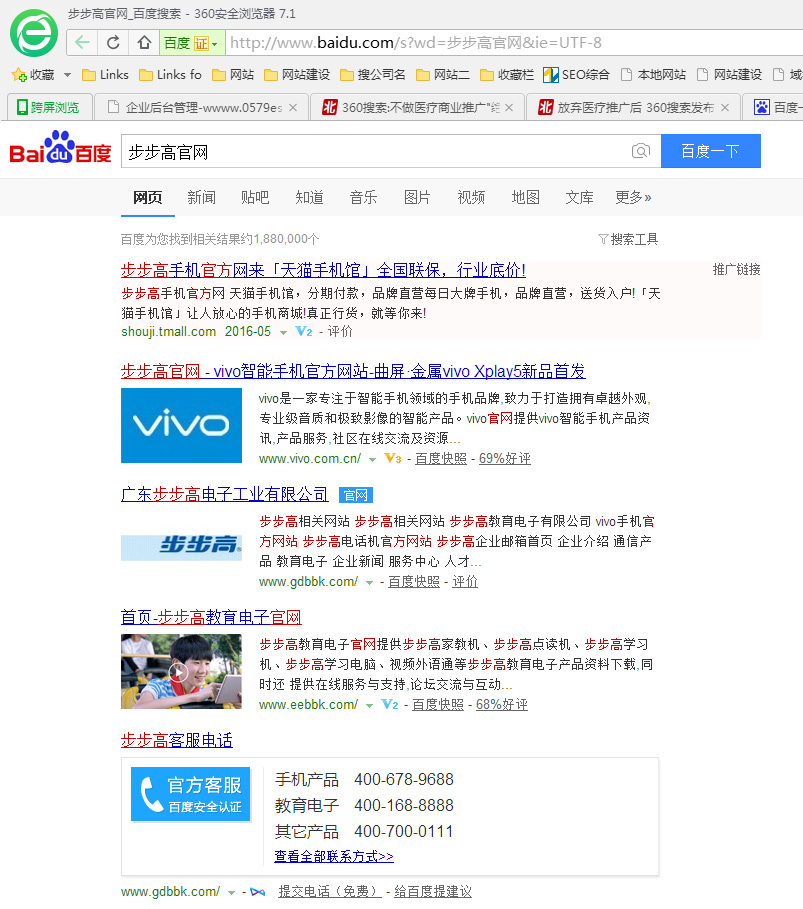Go back with the browser back arrow

pyautogui.click(x=82, y=42)
